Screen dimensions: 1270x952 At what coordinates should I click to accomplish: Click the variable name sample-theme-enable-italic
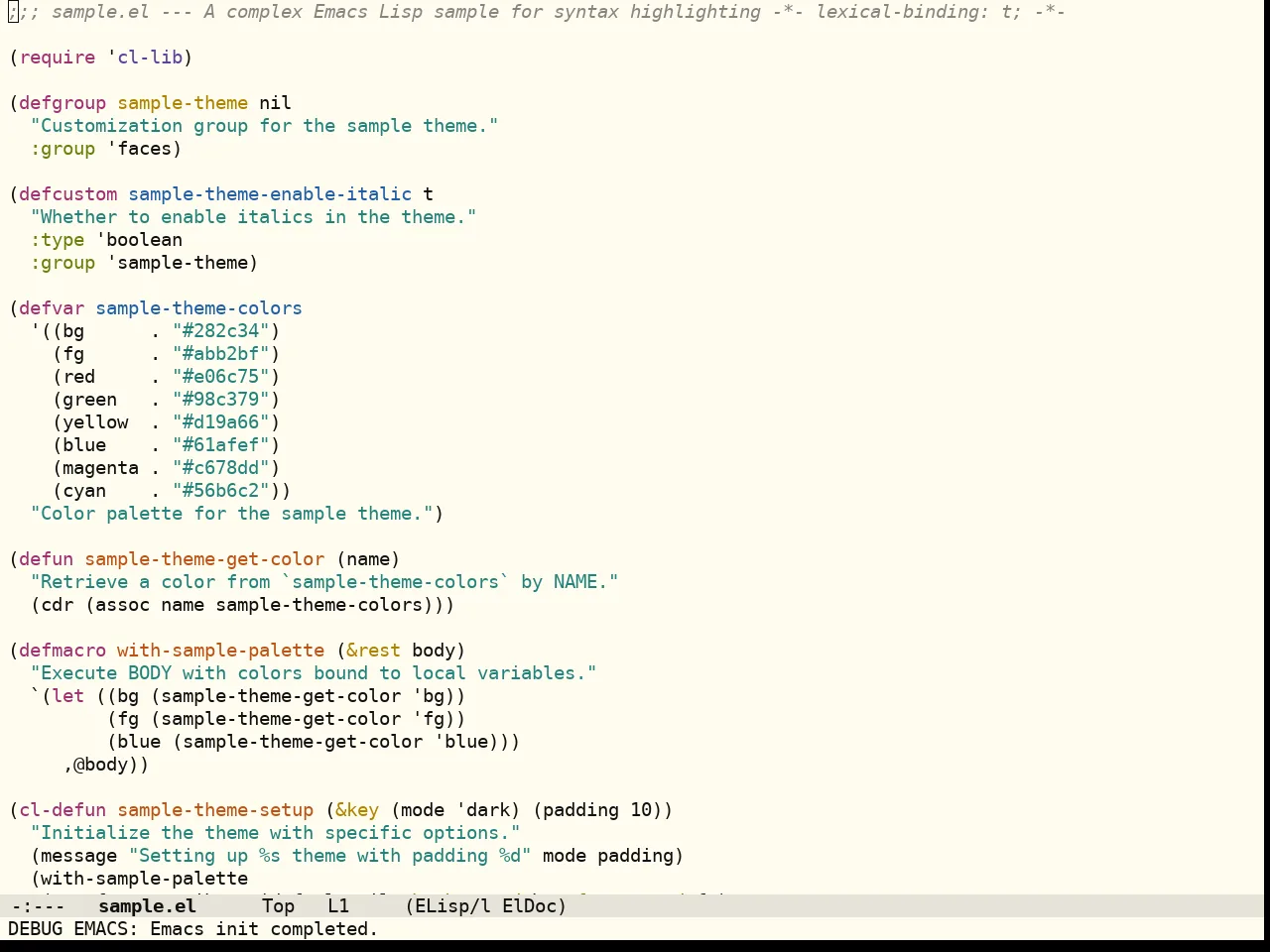click(270, 194)
